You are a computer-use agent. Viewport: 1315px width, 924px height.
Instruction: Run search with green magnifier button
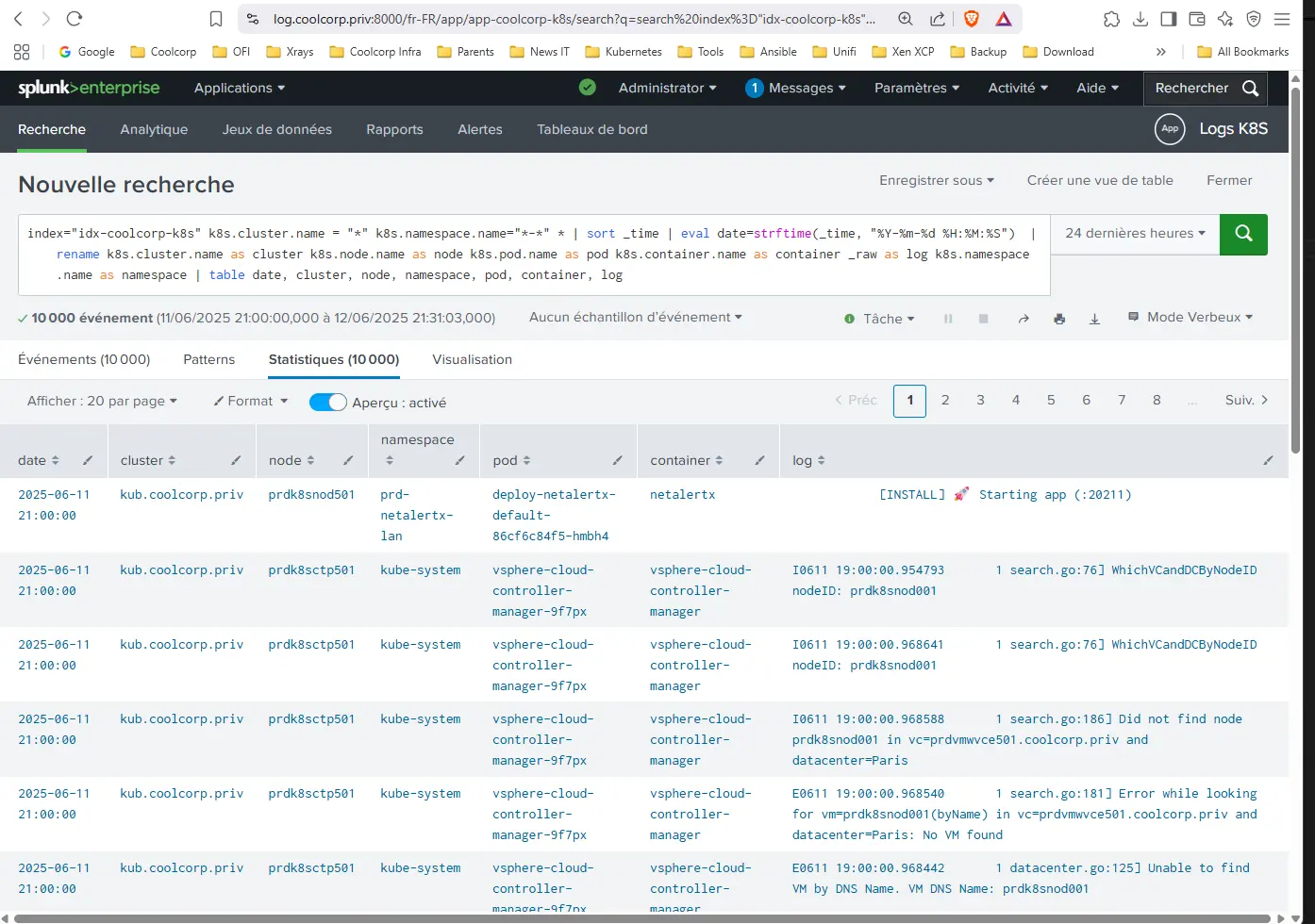coord(1243,234)
